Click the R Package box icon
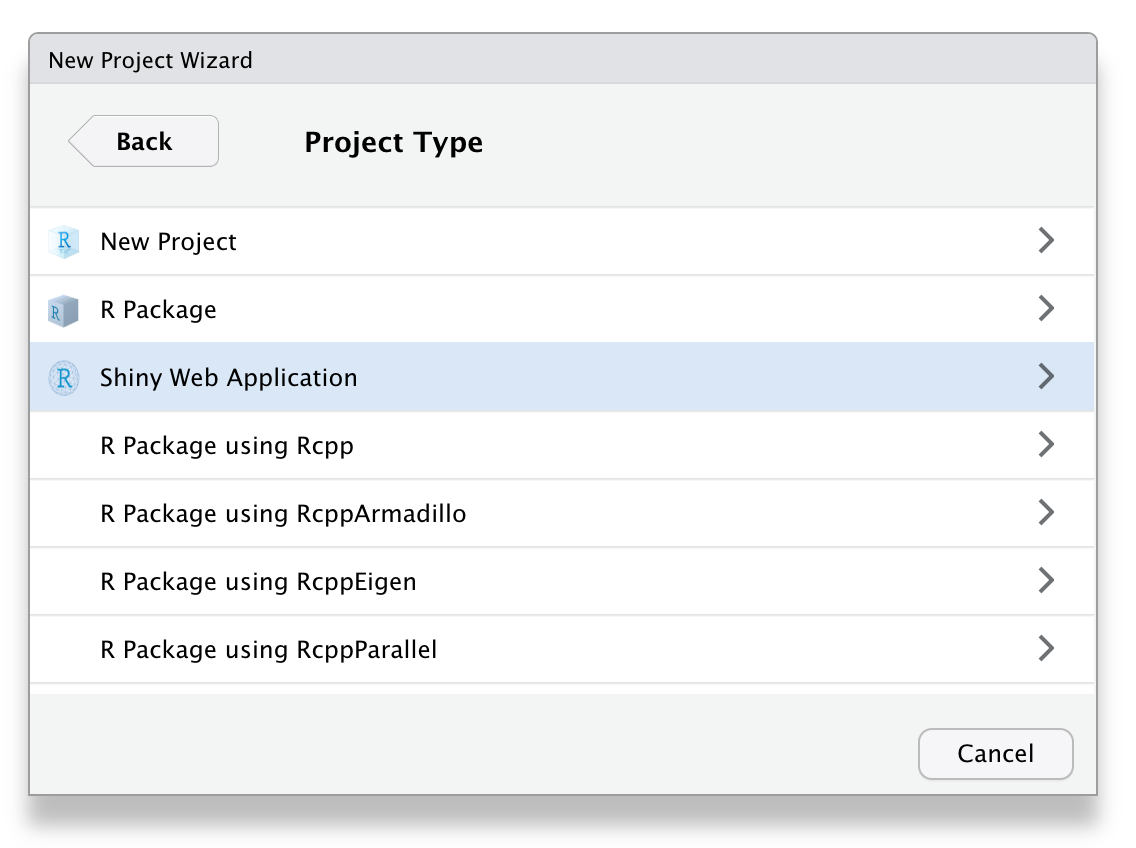This screenshot has height=848, width=1136. point(63,310)
